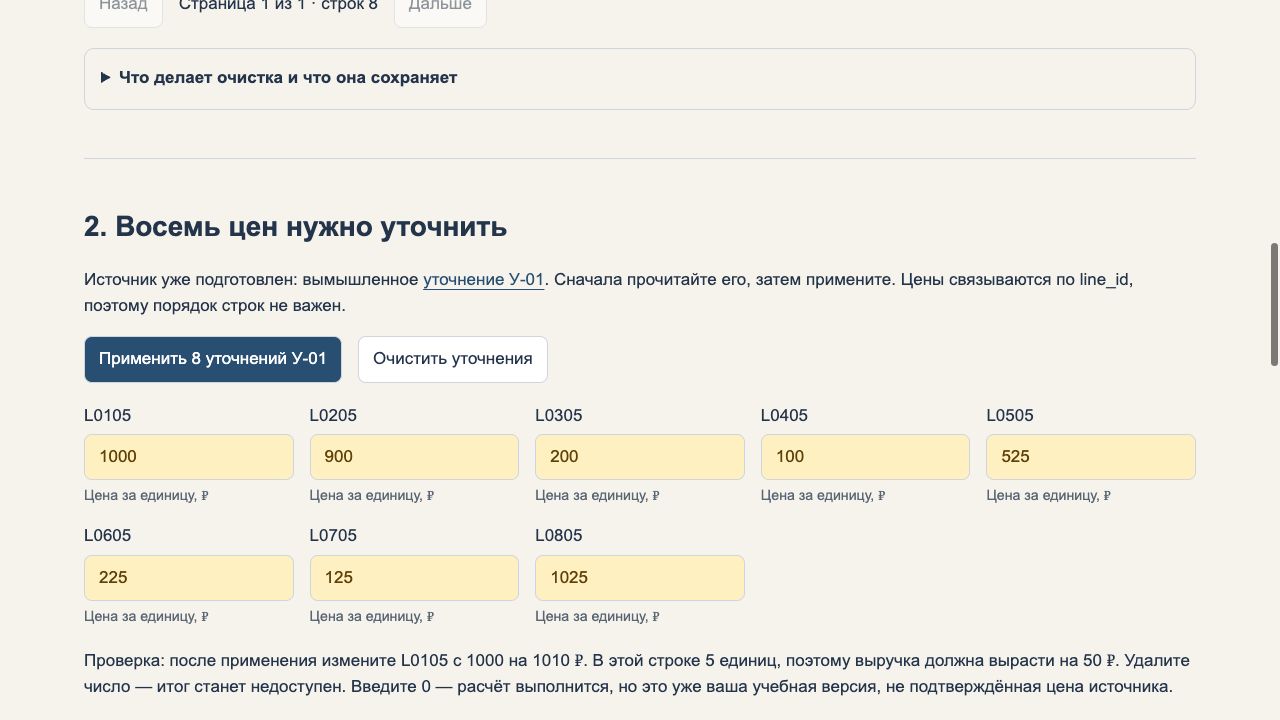Image resolution: width=1280 pixels, height=720 pixels.
Task: Click the heading '2. Восемь цен нужно уточнить'
Action: point(296,227)
